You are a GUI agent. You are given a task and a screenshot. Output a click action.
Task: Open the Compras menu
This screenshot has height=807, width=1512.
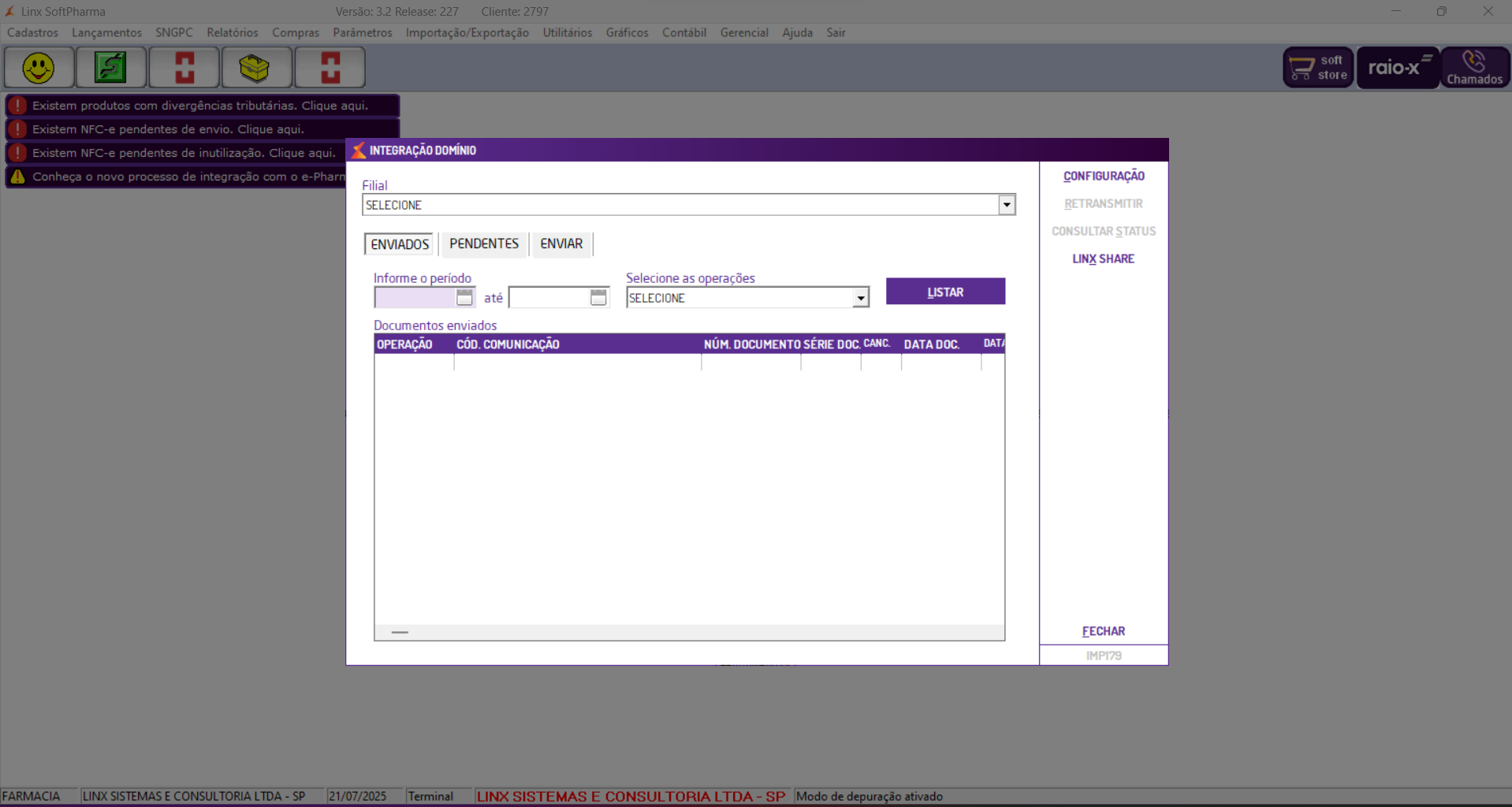296,33
